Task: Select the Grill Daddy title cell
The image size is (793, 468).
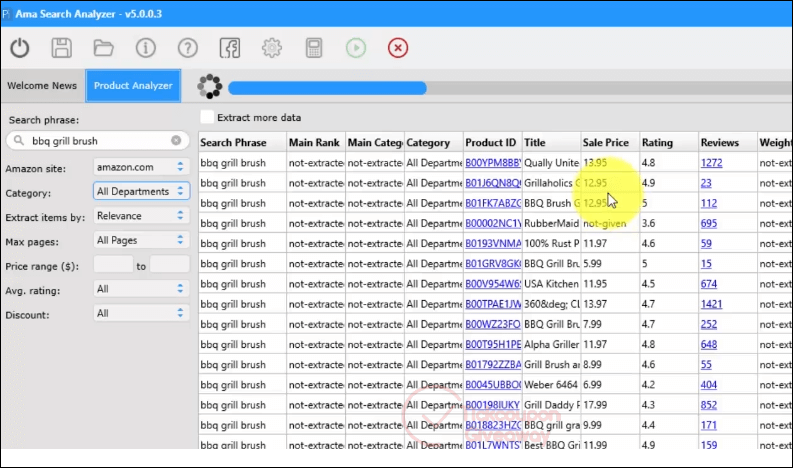Action: 551,405
